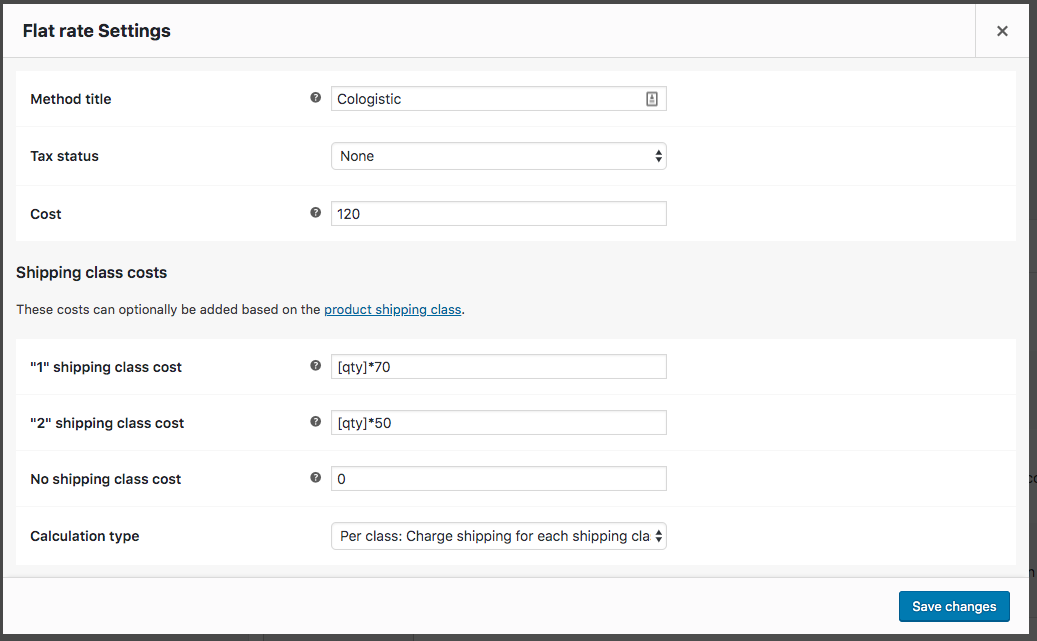Click help icon for No shipping class cost
The height and width of the screenshot is (641, 1037).
(x=316, y=478)
